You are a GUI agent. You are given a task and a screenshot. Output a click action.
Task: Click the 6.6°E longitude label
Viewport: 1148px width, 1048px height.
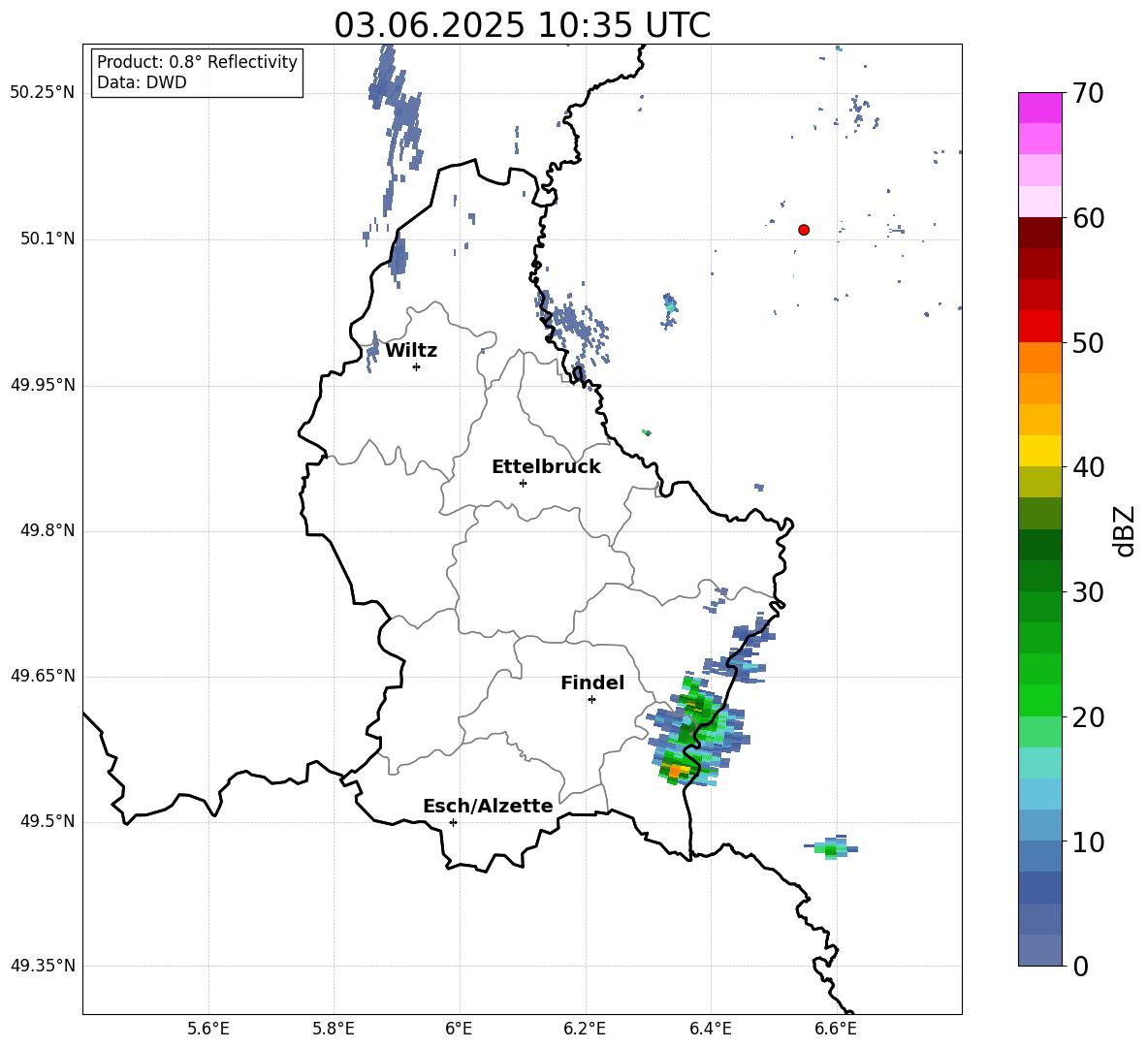click(x=836, y=1029)
